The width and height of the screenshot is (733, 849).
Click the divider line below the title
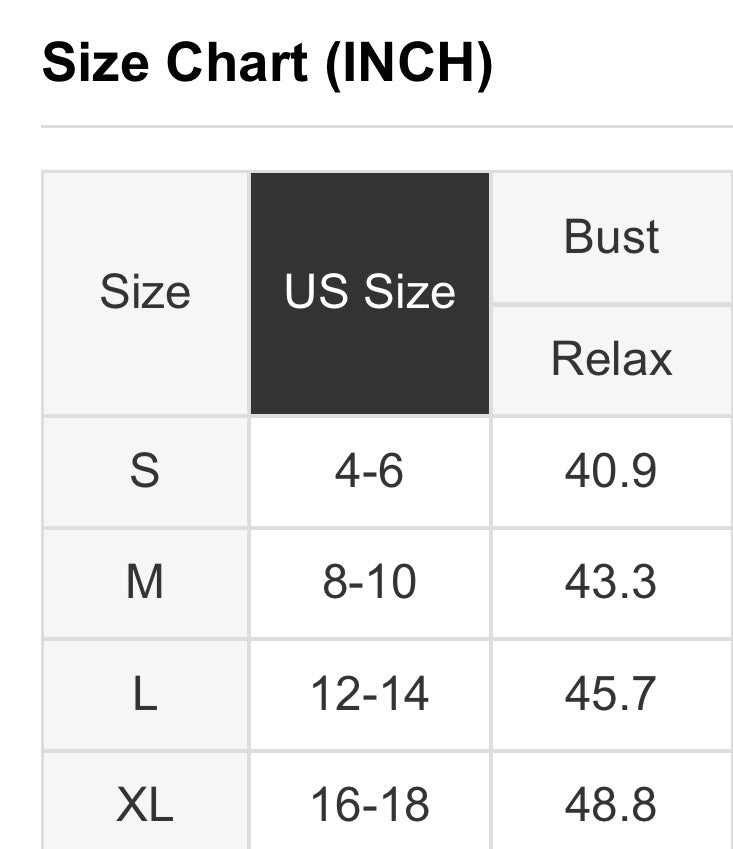coord(386,127)
